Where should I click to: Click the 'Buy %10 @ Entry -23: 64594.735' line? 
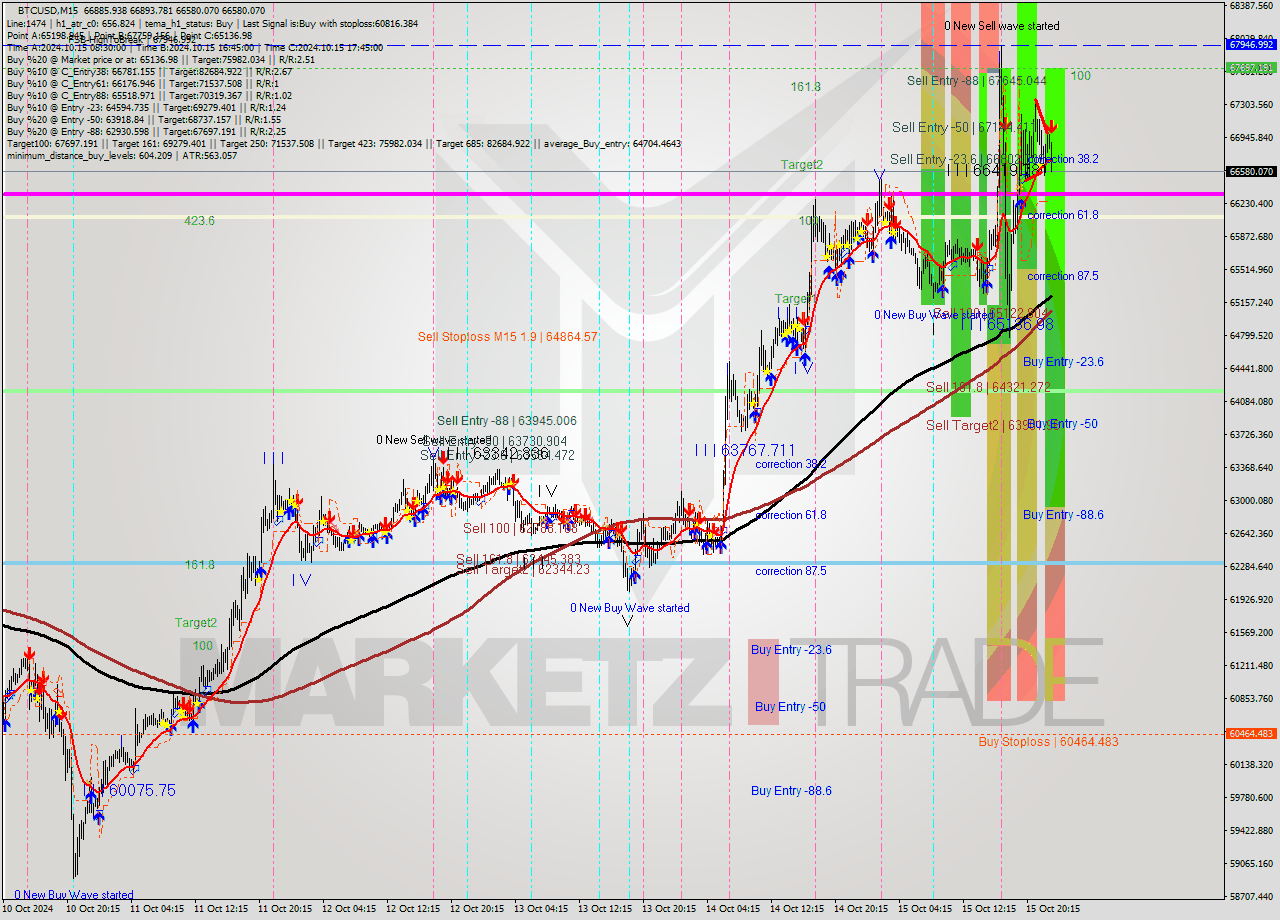pos(146,108)
